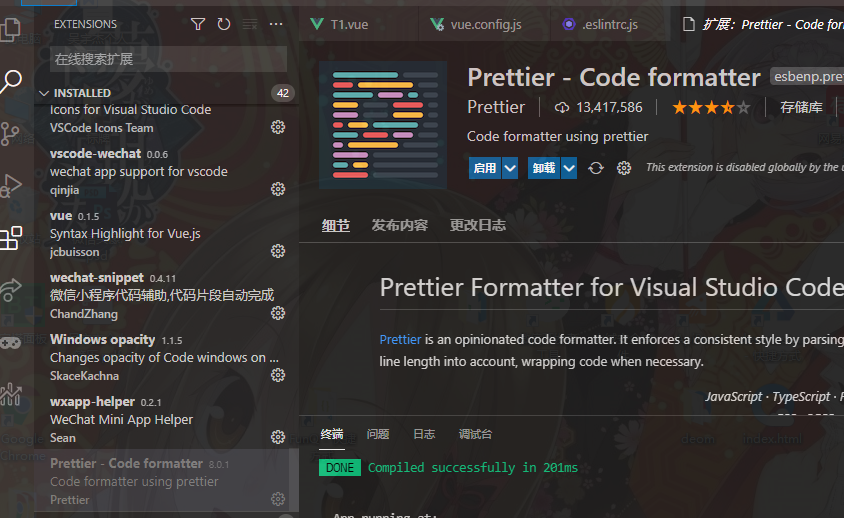Screen dimensions: 844x518
Task: Open settings gear for vue Syntax Highlight extension
Action: click(278, 251)
